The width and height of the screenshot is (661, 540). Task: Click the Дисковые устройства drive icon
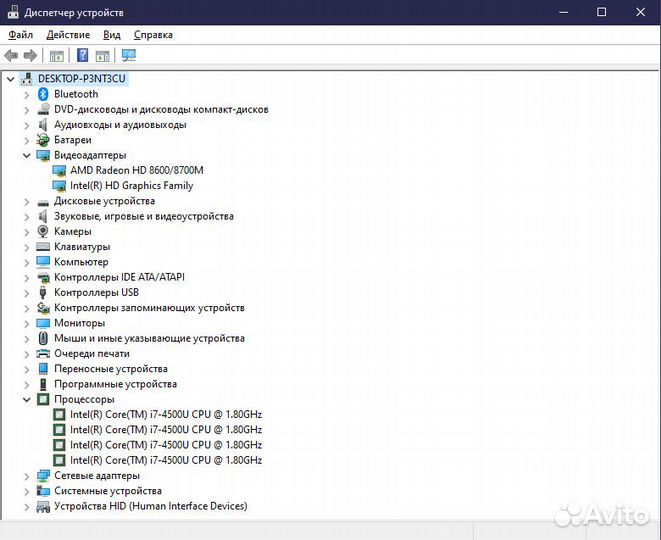pyautogui.click(x=43, y=201)
